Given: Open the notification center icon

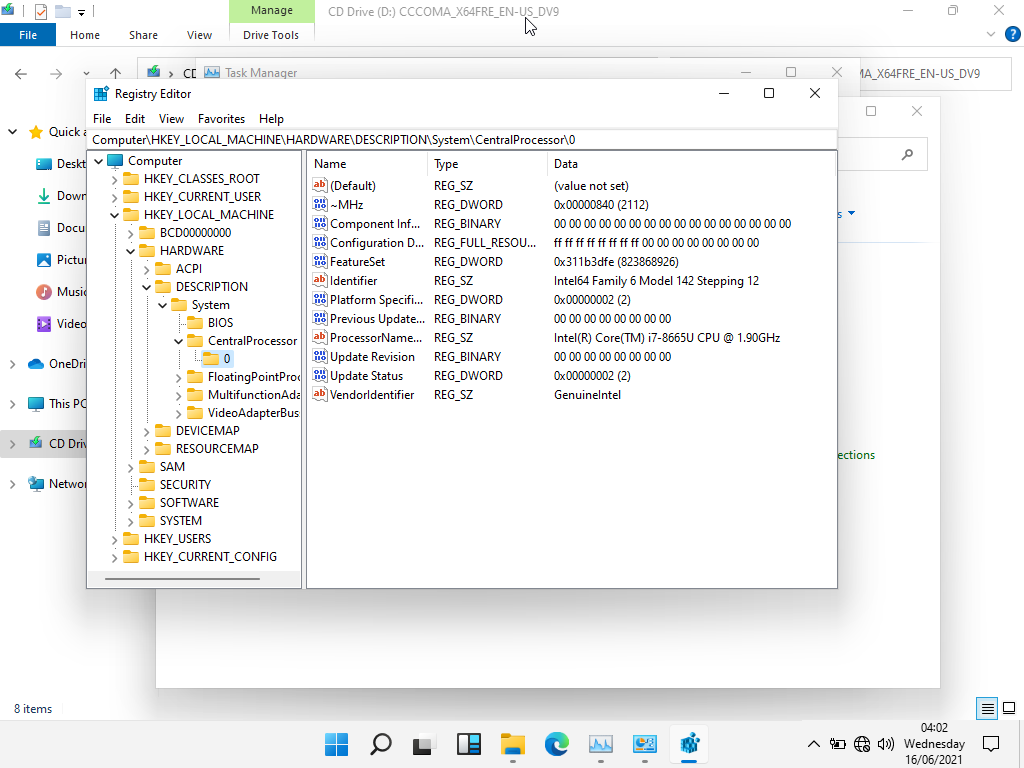Looking at the screenshot, I should (991, 744).
